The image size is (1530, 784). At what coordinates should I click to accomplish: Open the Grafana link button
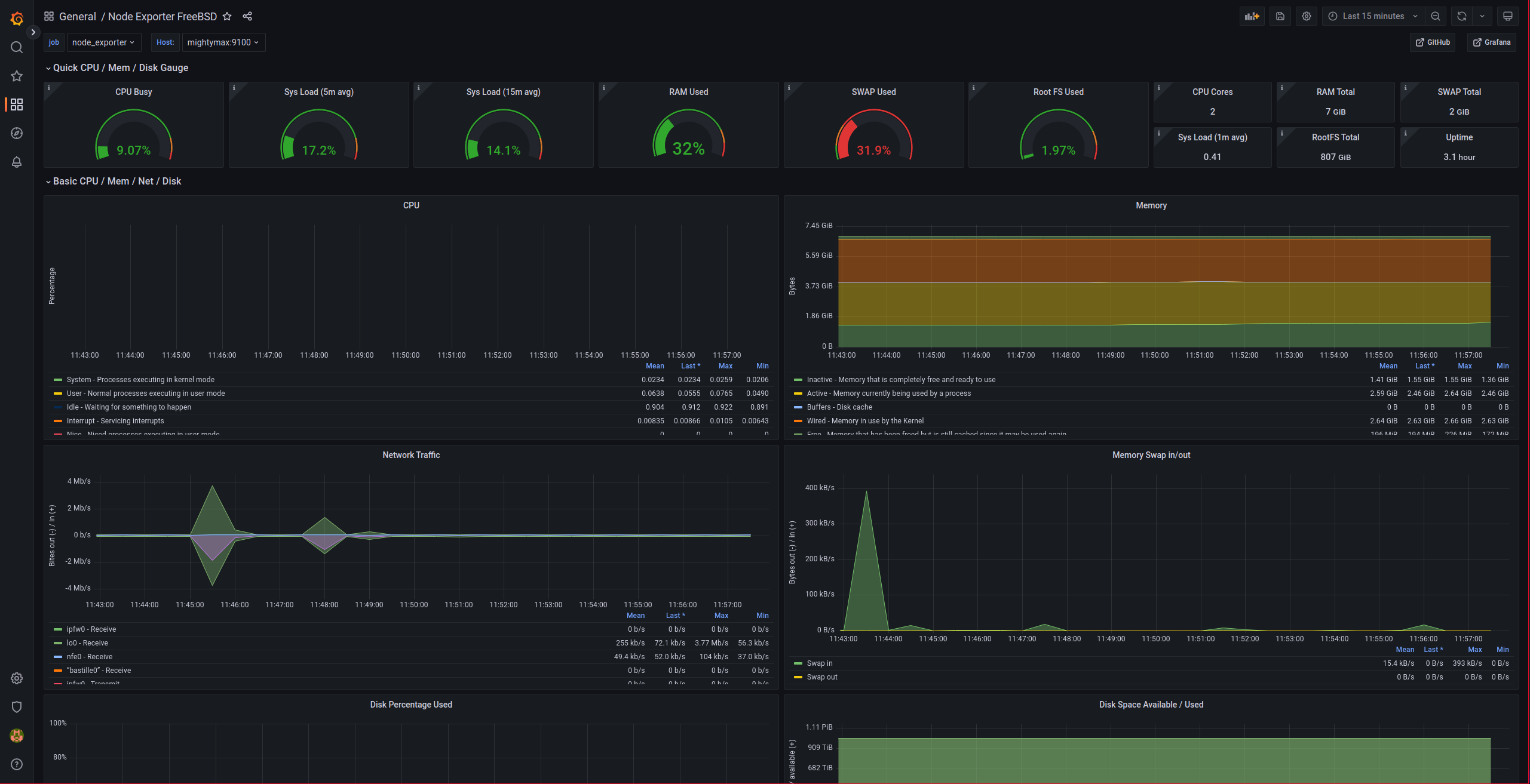click(x=1491, y=42)
